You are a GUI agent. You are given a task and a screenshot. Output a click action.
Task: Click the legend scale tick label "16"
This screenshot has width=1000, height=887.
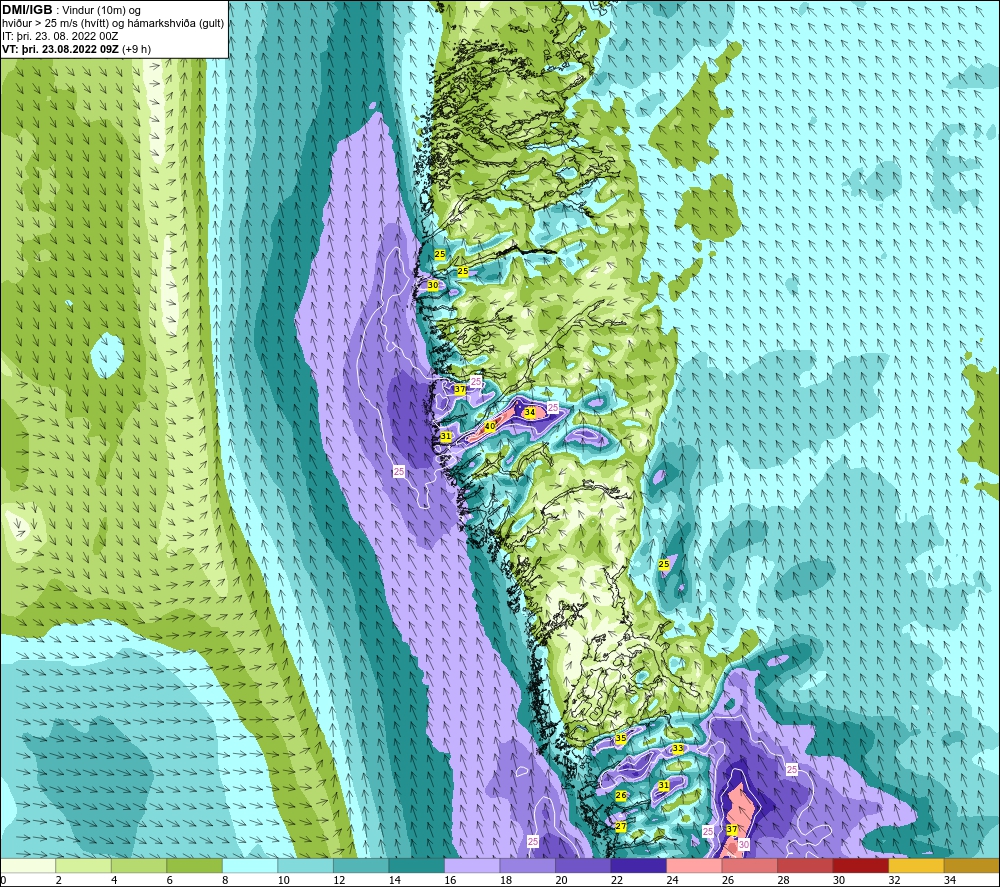pyautogui.click(x=450, y=880)
